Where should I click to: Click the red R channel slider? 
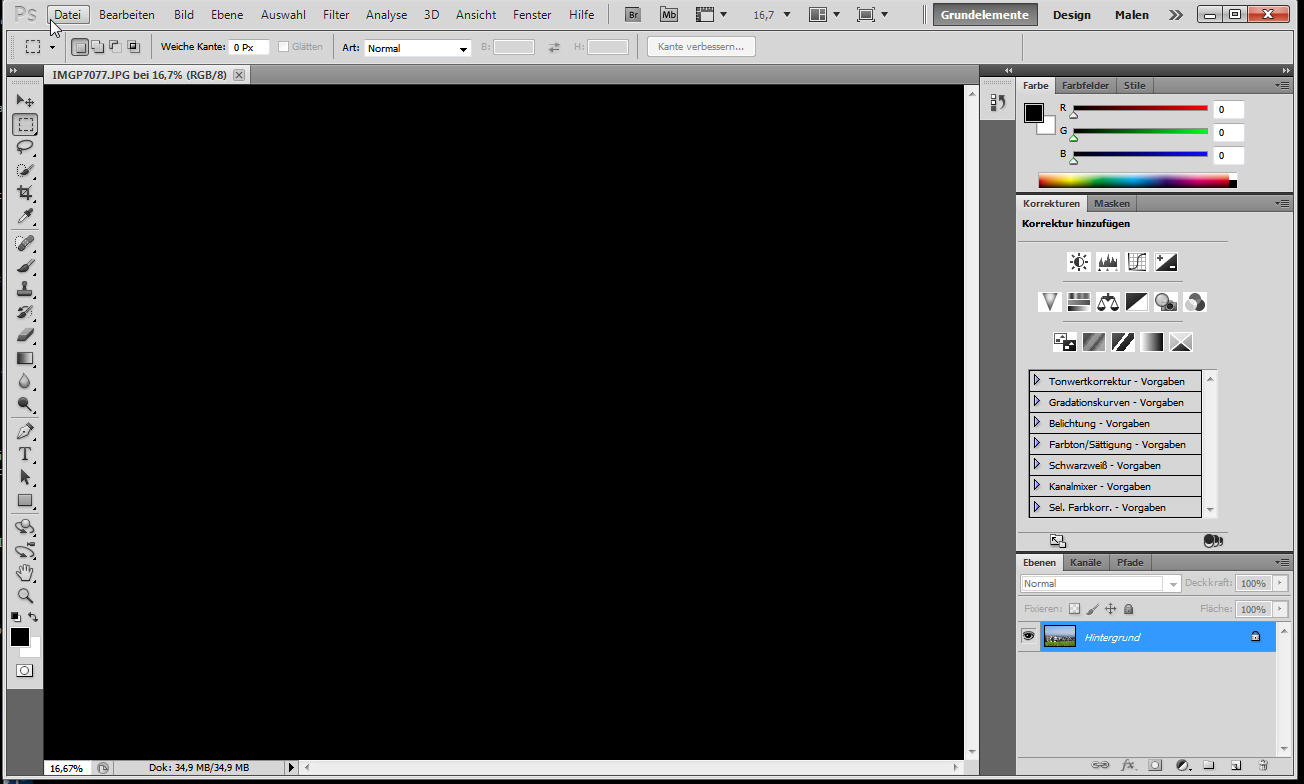pos(1140,108)
